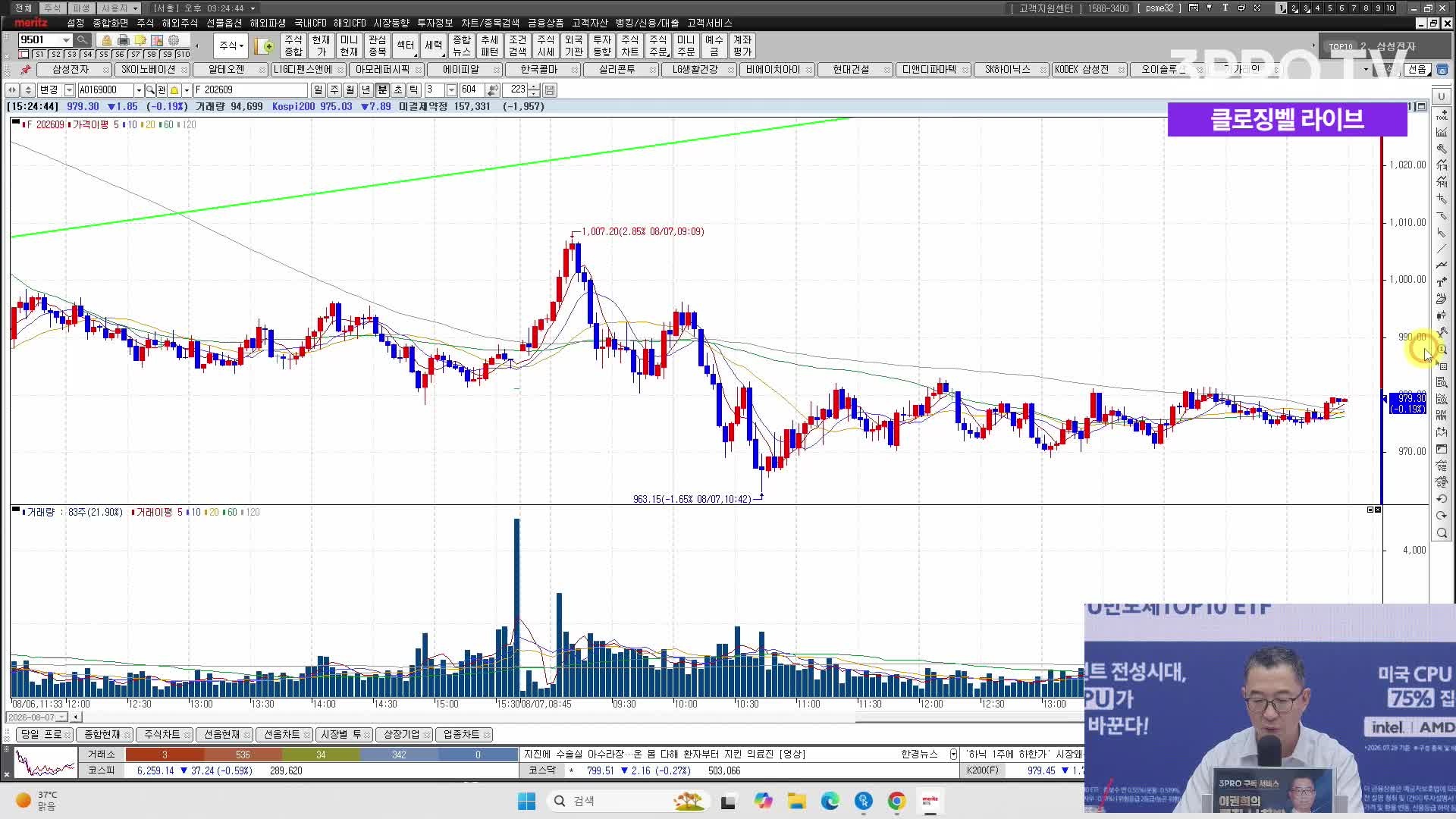Click the 관심종목 toolbar button
This screenshot has width=1456, height=819.
[377, 45]
